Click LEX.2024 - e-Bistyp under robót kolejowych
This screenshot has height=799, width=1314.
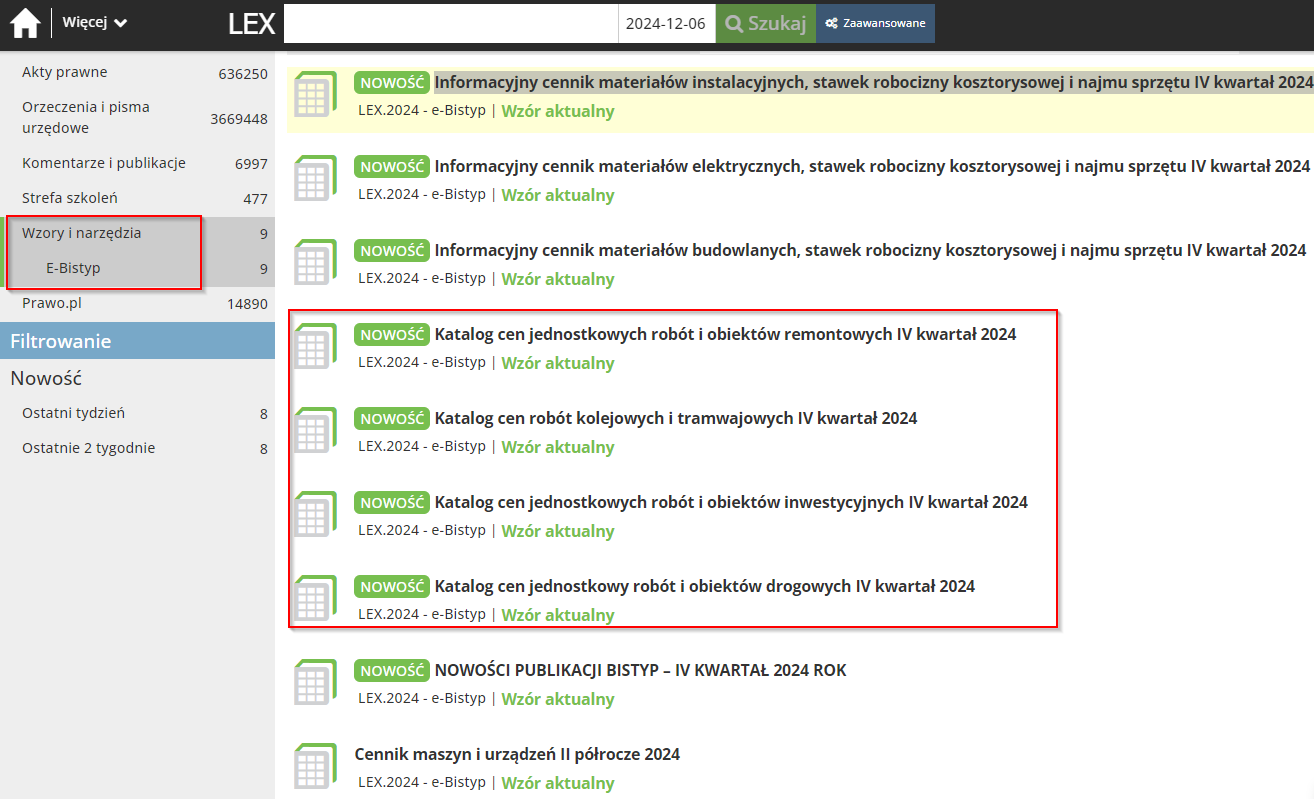pyautogui.click(x=422, y=446)
